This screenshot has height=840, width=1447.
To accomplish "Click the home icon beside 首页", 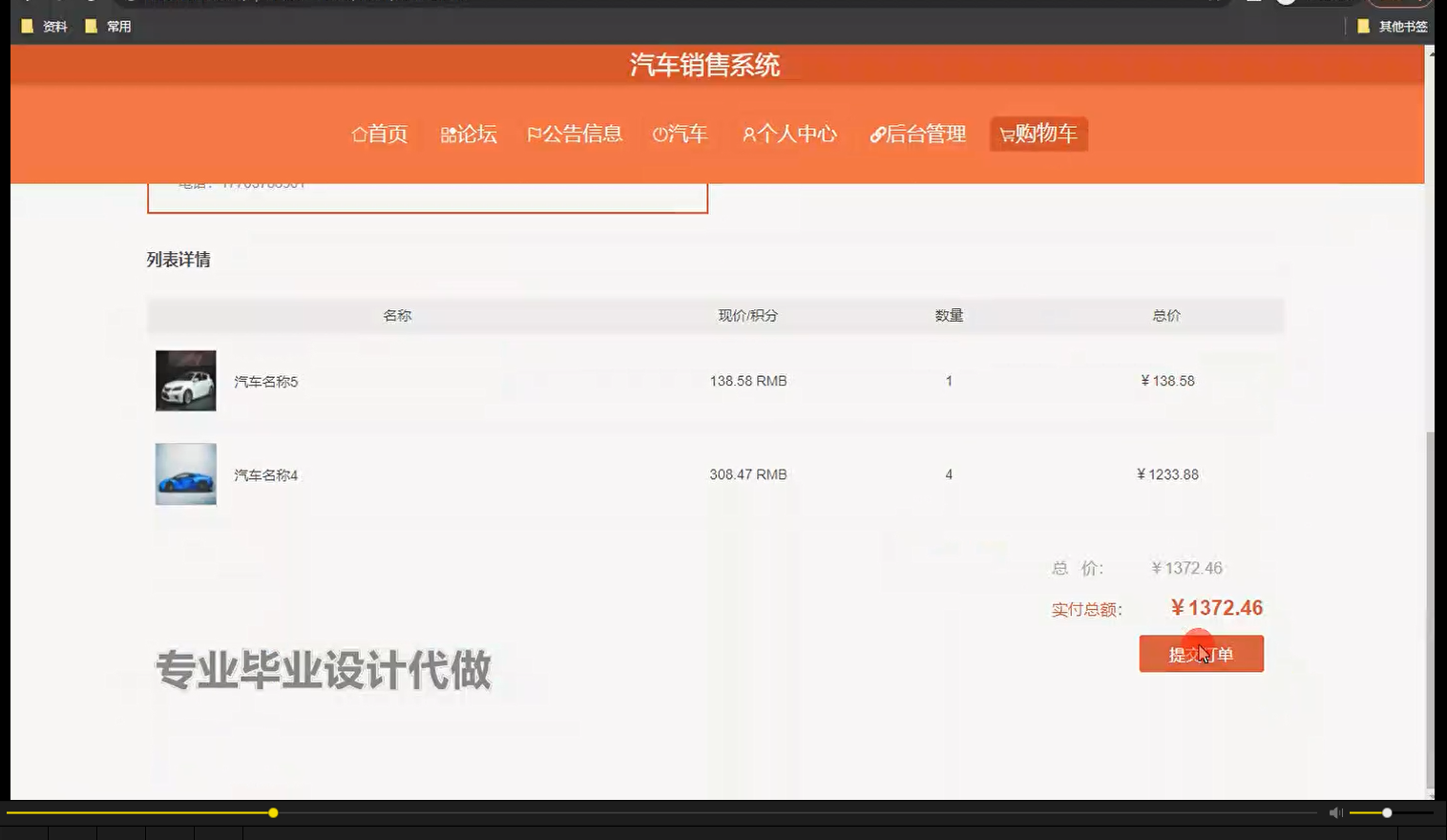I will coord(358,134).
